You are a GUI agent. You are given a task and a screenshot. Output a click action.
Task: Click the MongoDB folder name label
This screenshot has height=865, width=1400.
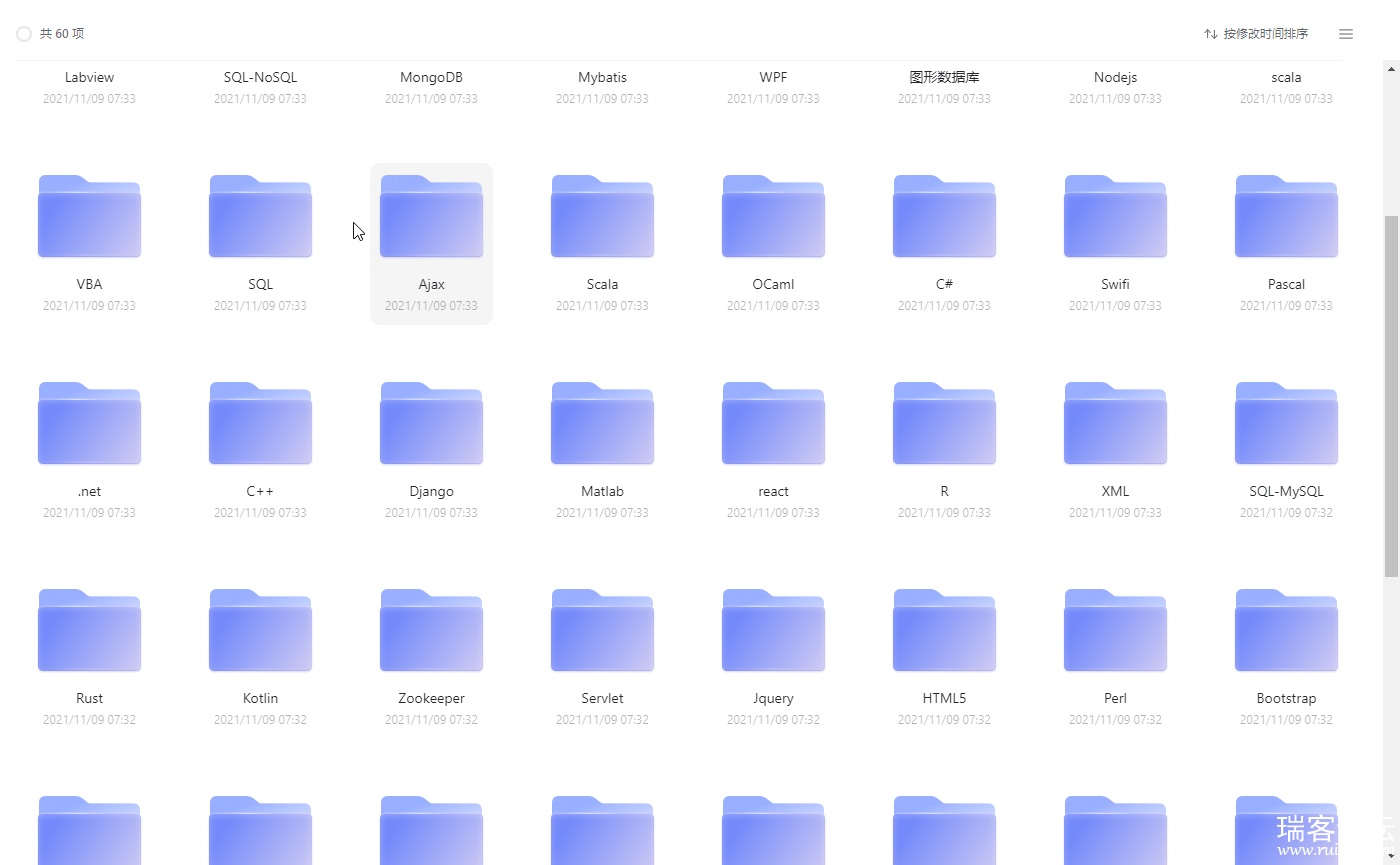point(431,77)
